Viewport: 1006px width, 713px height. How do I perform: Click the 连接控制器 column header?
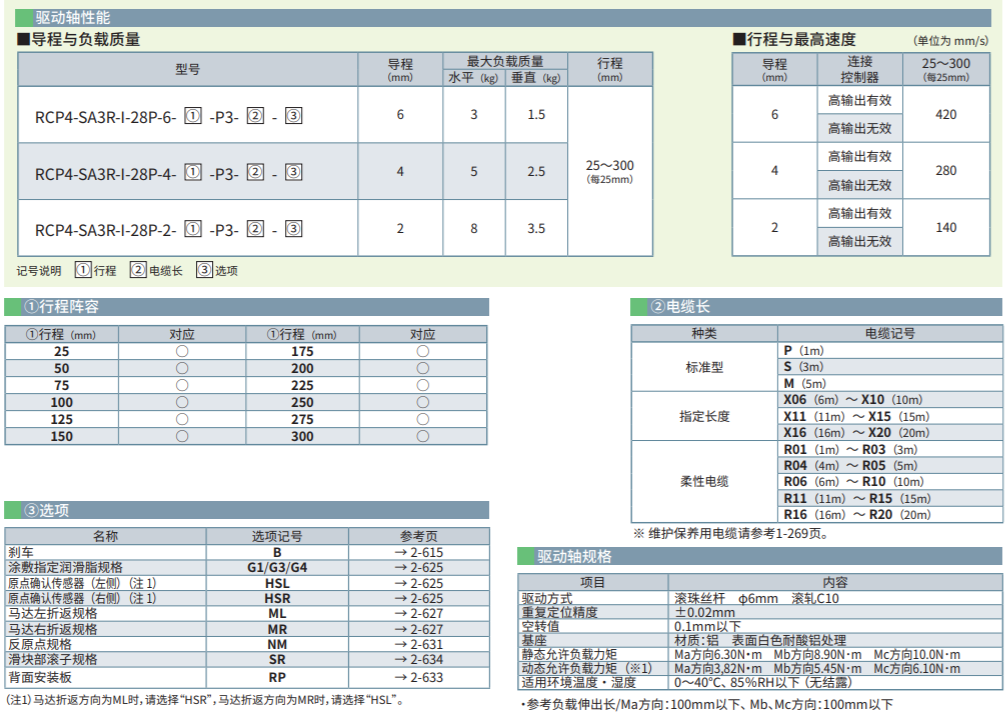(860, 69)
